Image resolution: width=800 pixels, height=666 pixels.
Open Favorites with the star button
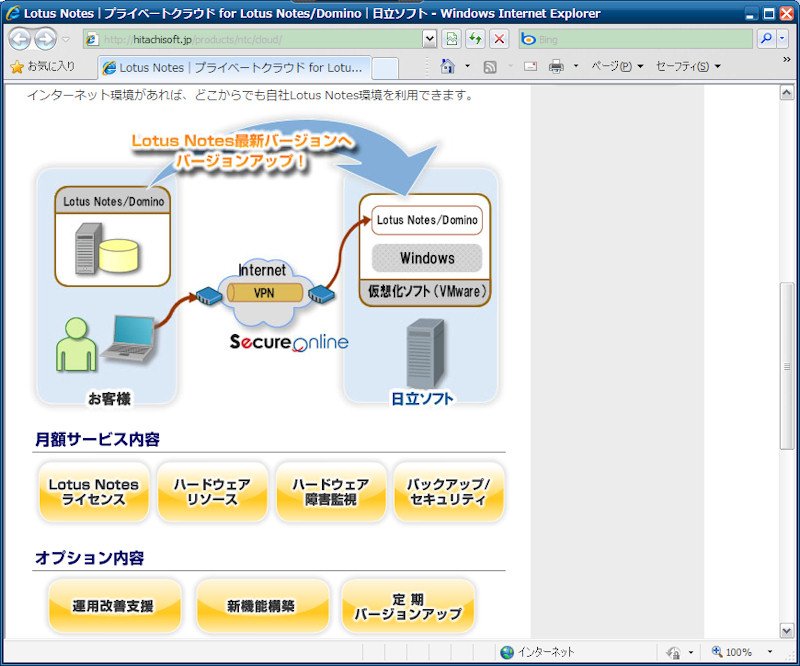[42, 66]
